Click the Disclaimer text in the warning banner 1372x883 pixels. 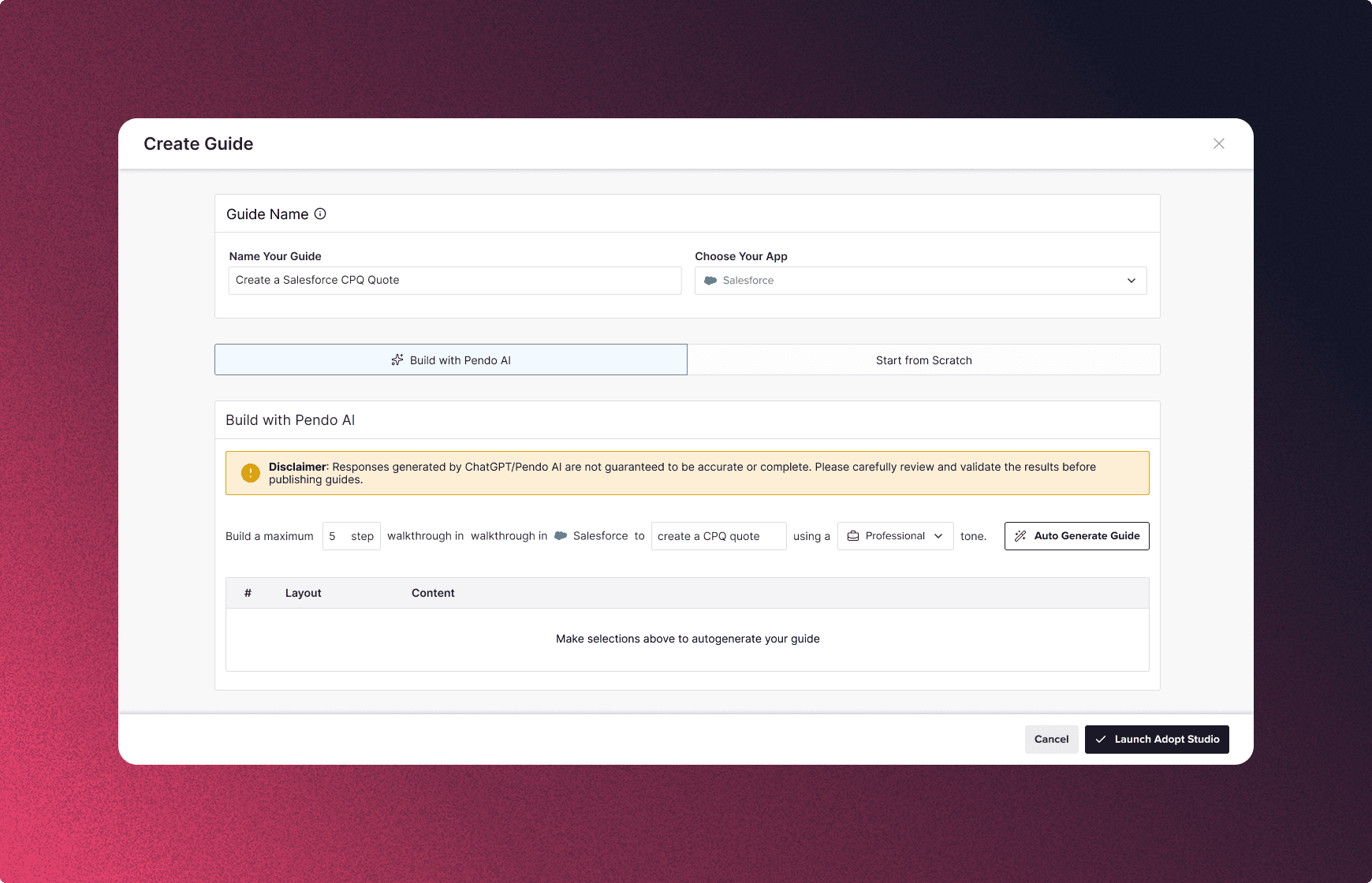pos(682,473)
